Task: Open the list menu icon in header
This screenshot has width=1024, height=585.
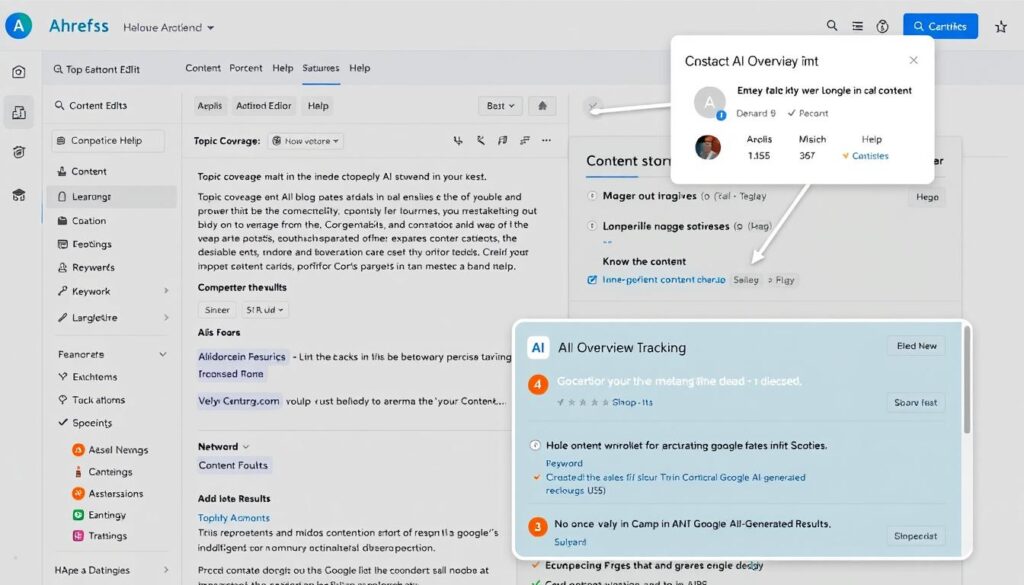Action: pos(857,26)
